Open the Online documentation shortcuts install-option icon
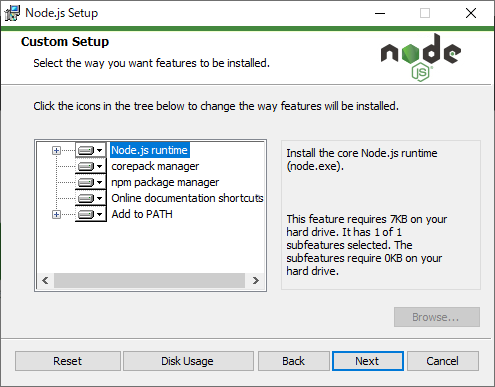Viewport: 495px width, 387px height. tap(91, 198)
